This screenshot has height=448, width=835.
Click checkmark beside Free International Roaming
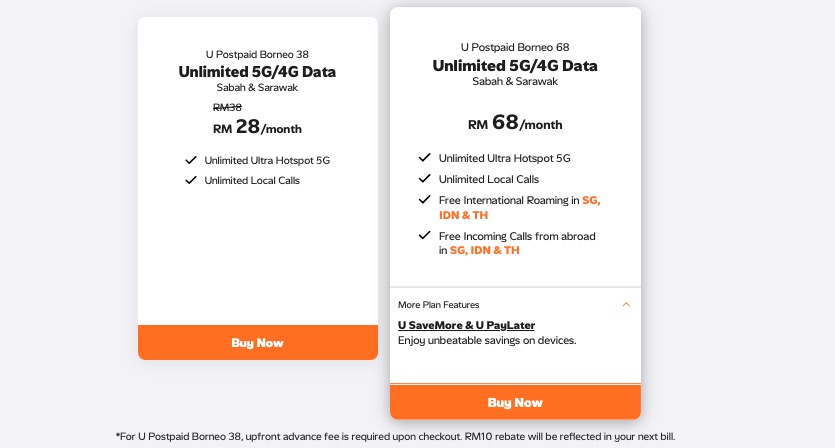[424, 200]
